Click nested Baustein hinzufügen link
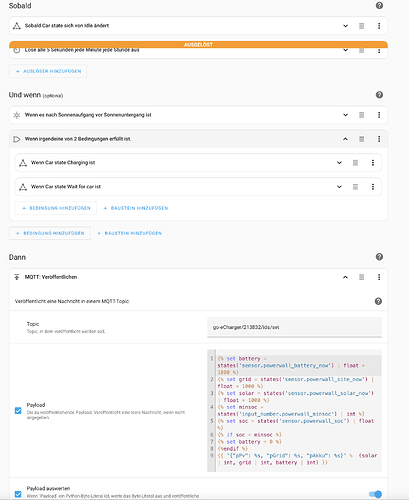The image size is (409, 500). click(x=136, y=208)
